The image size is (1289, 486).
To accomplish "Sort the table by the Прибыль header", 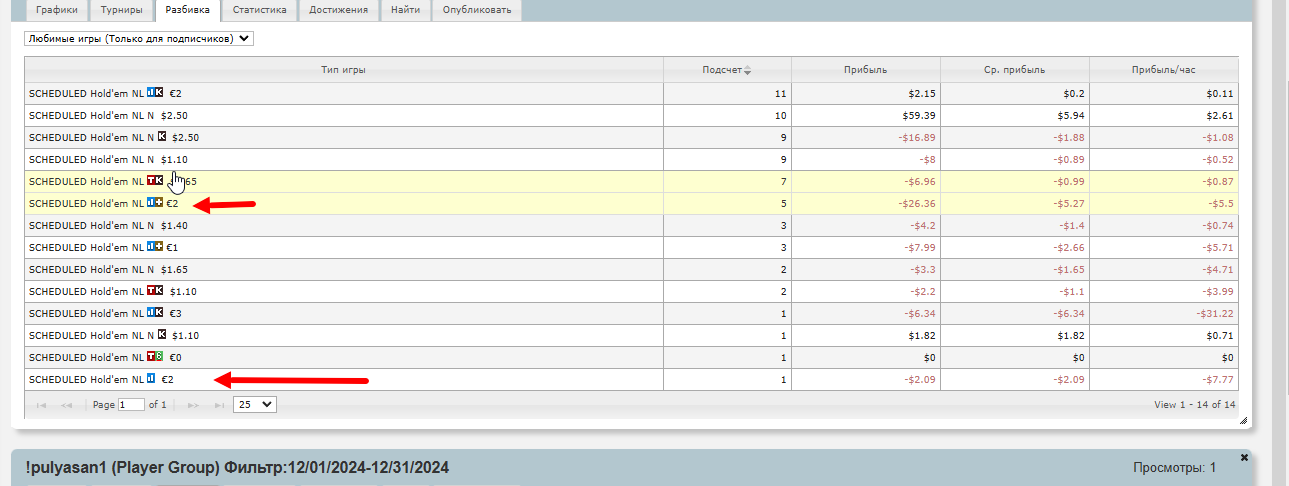I will coord(866,70).
